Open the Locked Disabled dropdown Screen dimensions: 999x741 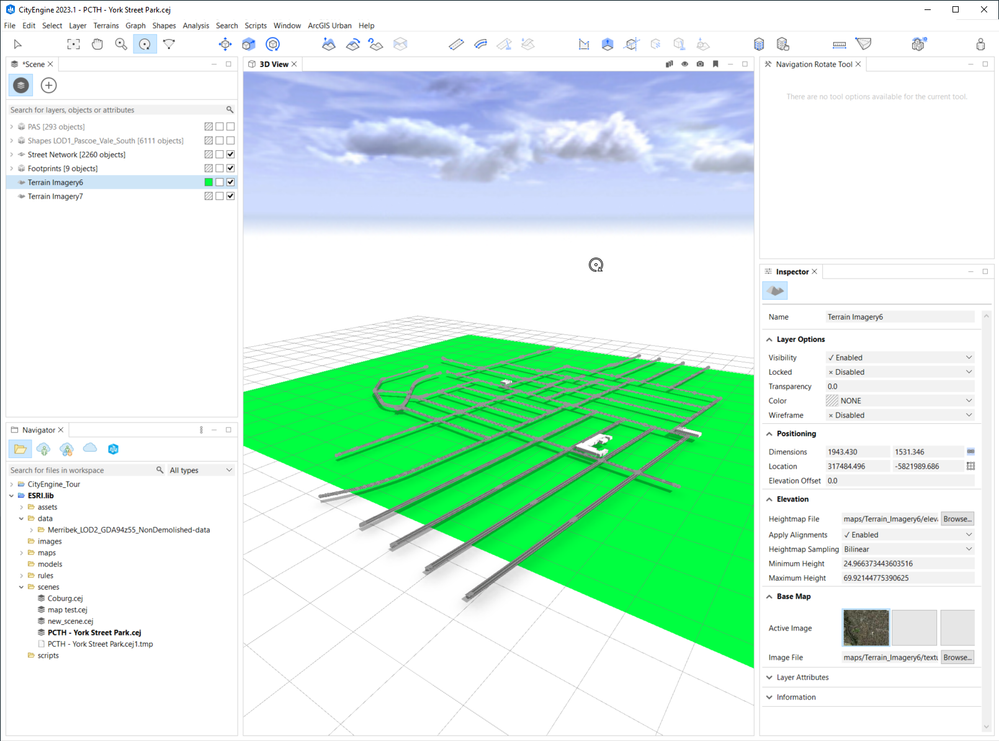pyautogui.click(x=900, y=372)
